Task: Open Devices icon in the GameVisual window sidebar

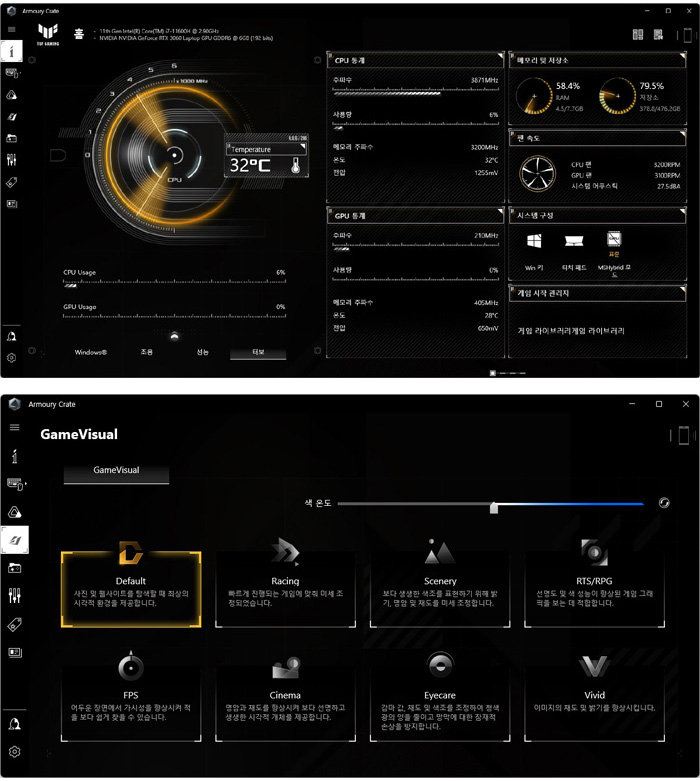Action: pyautogui.click(x=15, y=484)
